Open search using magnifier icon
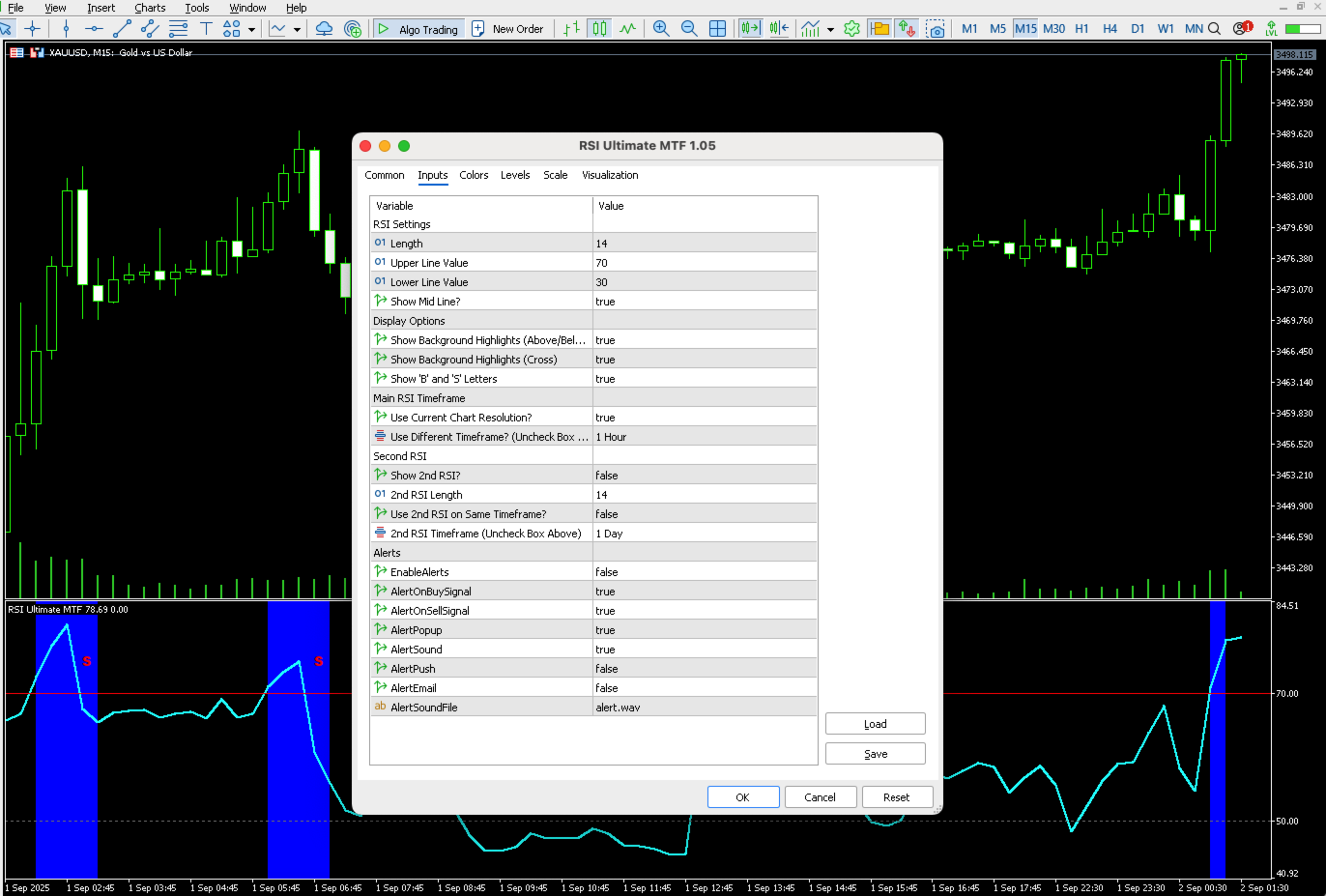Viewport: 1326px width, 896px height. [x=1214, y=29]
